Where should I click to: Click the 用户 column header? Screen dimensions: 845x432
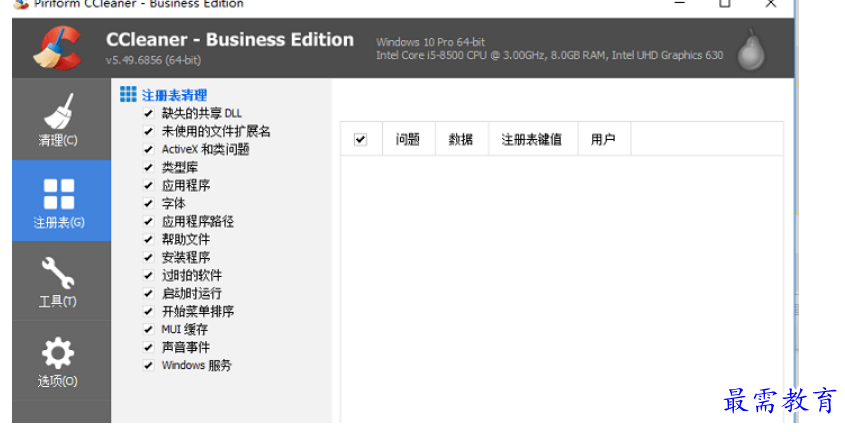(x=604, y=139)
